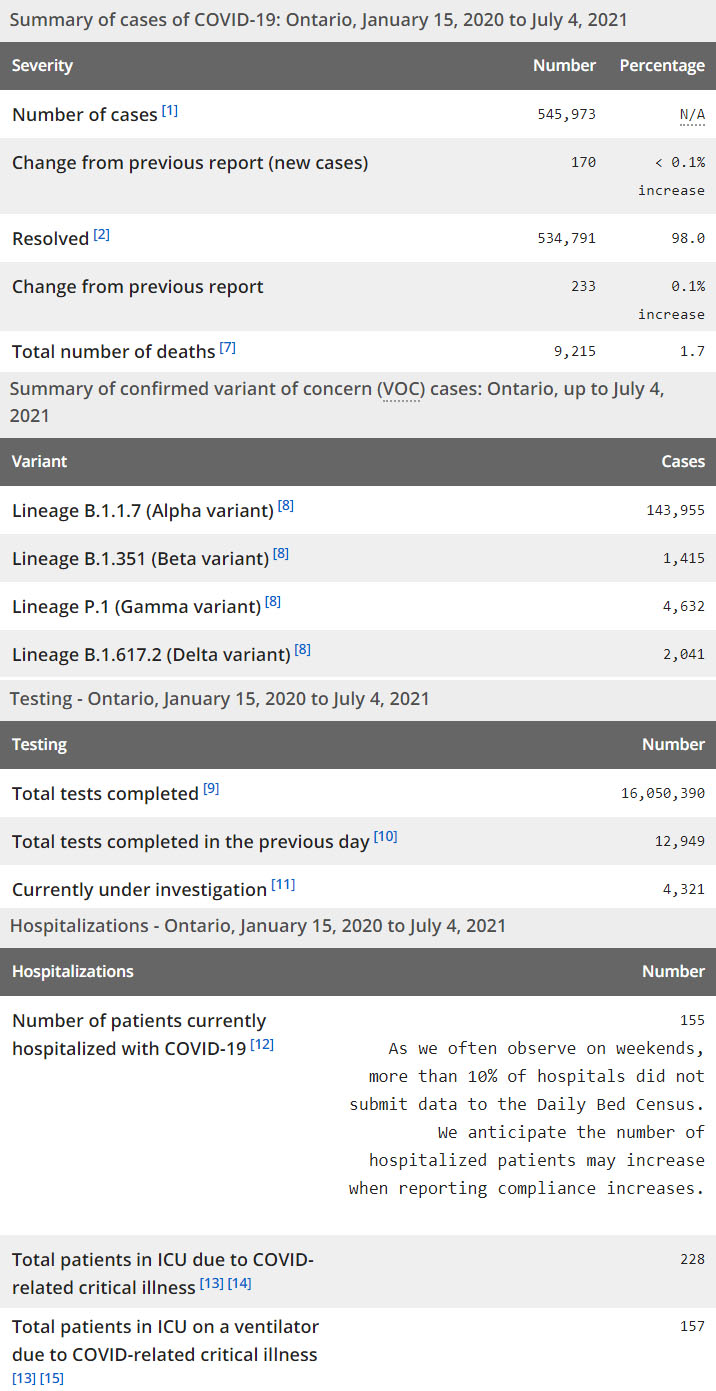Click footnote 15 in the ventilator row
Viewport: 716px width, 1391px height.
[x=52, y=1379]
